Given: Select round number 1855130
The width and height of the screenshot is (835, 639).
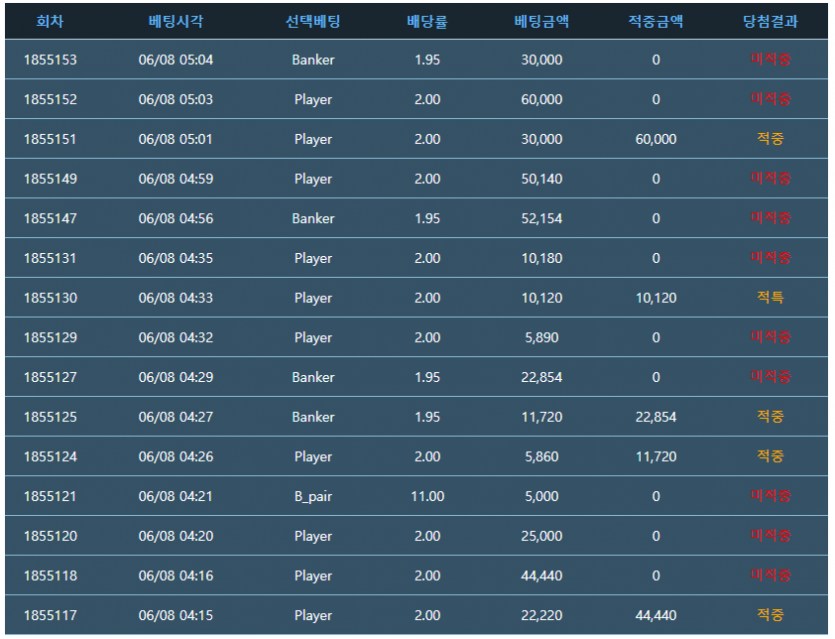Looking at the screenshot, I should pyautogui.click(x=50, y=298).
